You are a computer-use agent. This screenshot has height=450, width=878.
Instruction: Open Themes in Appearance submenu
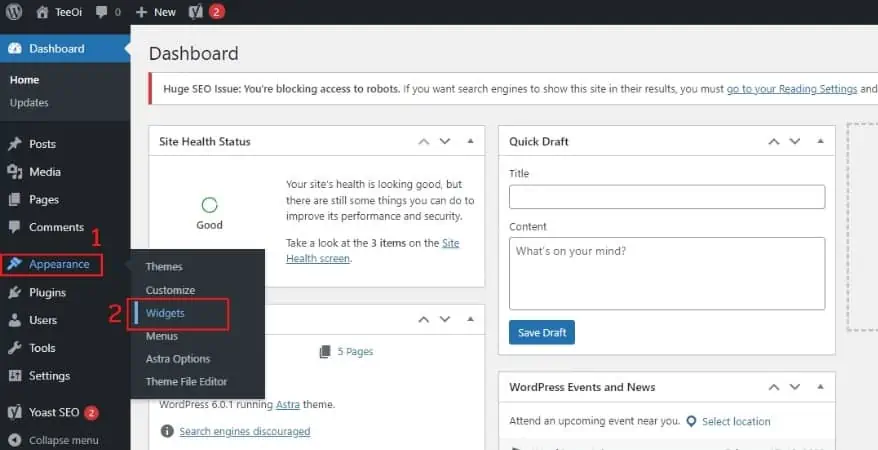(x=164, y=266)
